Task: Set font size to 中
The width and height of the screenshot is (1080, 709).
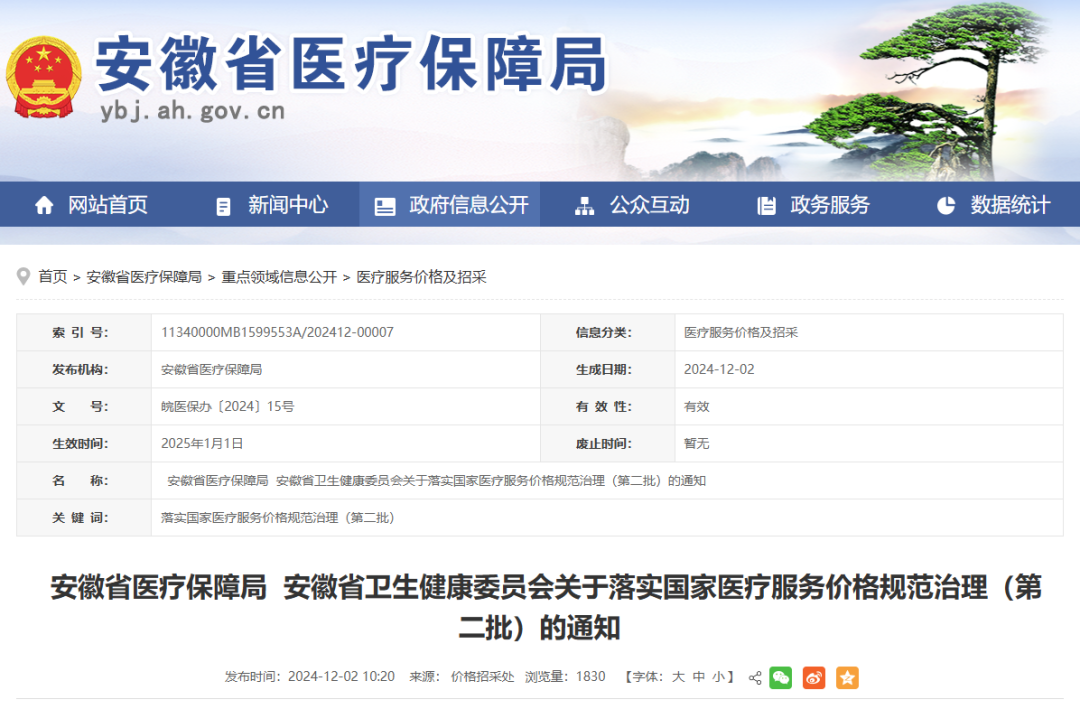Action: (698, 677)
